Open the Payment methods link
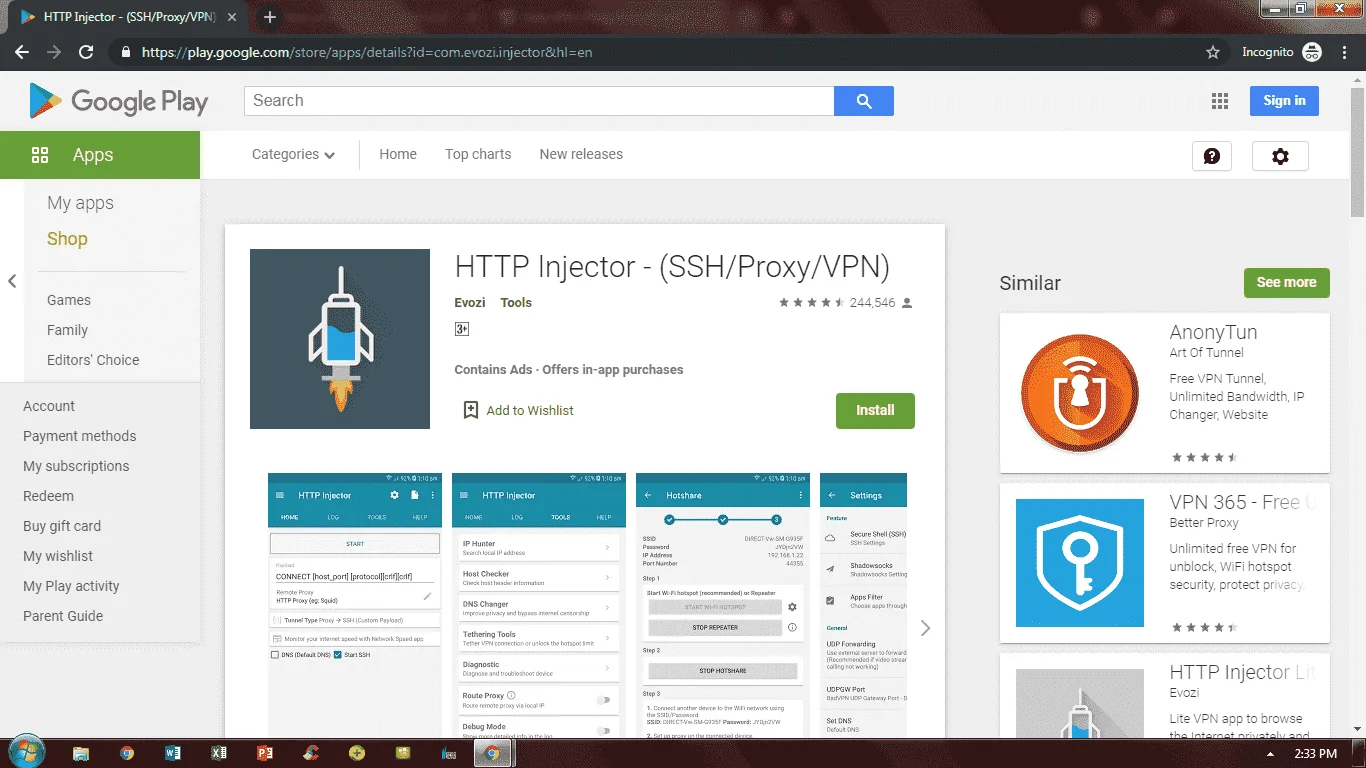Image resolution: width=1366 pixels, height=768 pixels. (80, 436)
